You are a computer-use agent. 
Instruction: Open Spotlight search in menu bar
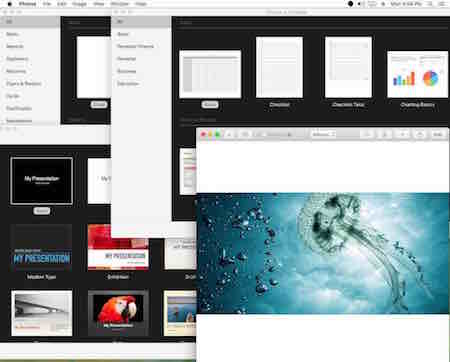(430, 4)
